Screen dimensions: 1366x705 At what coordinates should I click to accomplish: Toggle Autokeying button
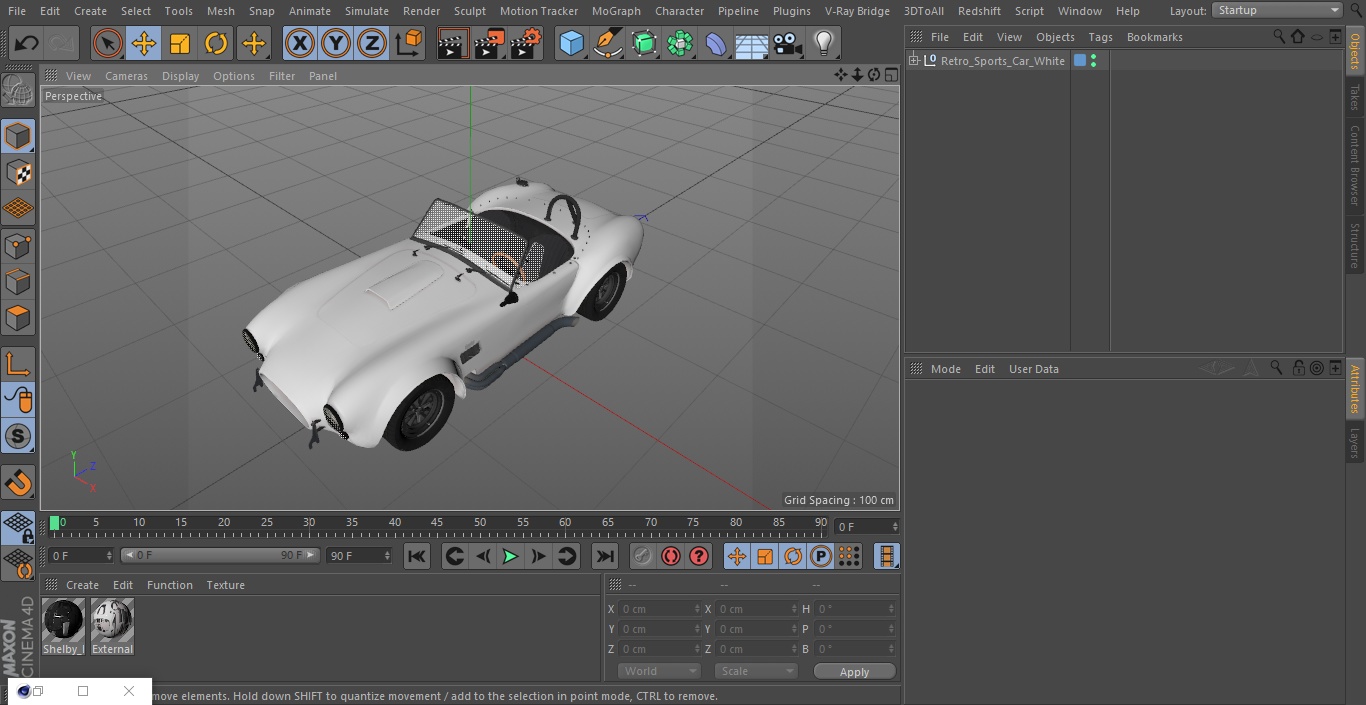pos(671,557)
